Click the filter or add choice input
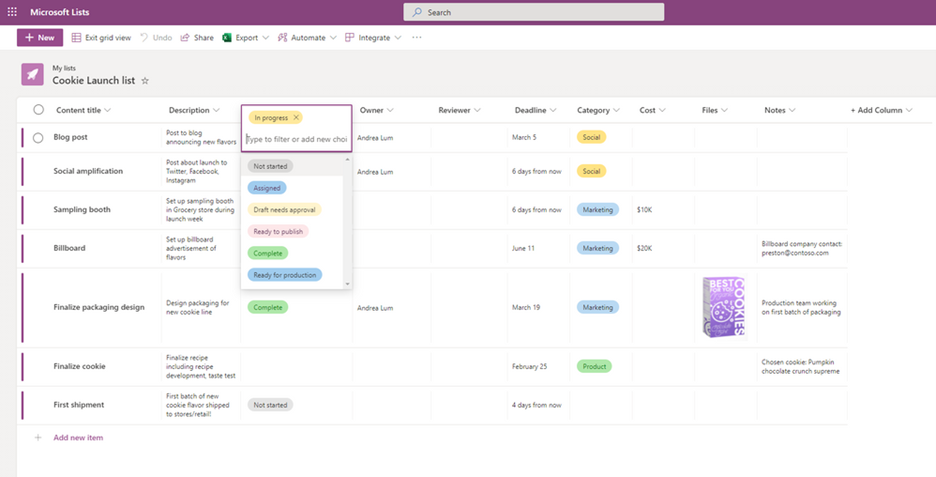Screen dimensions: 936x477 coord(297,139)
